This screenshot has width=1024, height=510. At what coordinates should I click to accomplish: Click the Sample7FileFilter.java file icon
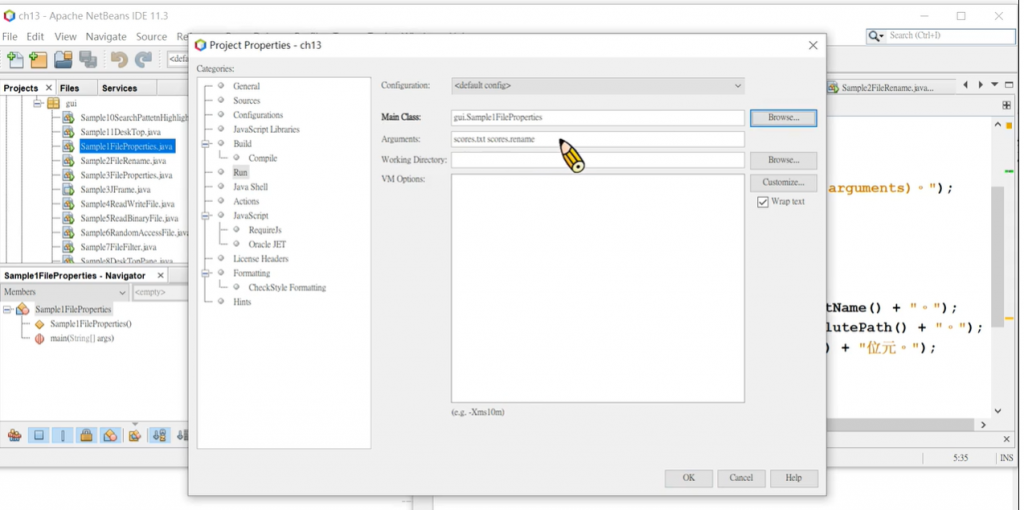coord(68,247)
